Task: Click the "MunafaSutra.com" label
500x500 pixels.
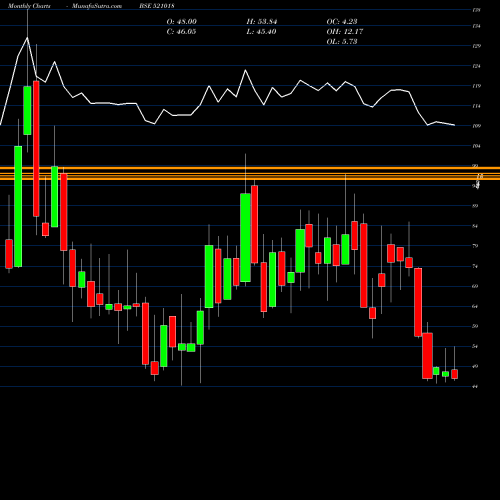Action: pyautogui.click(x=97, y=6)
